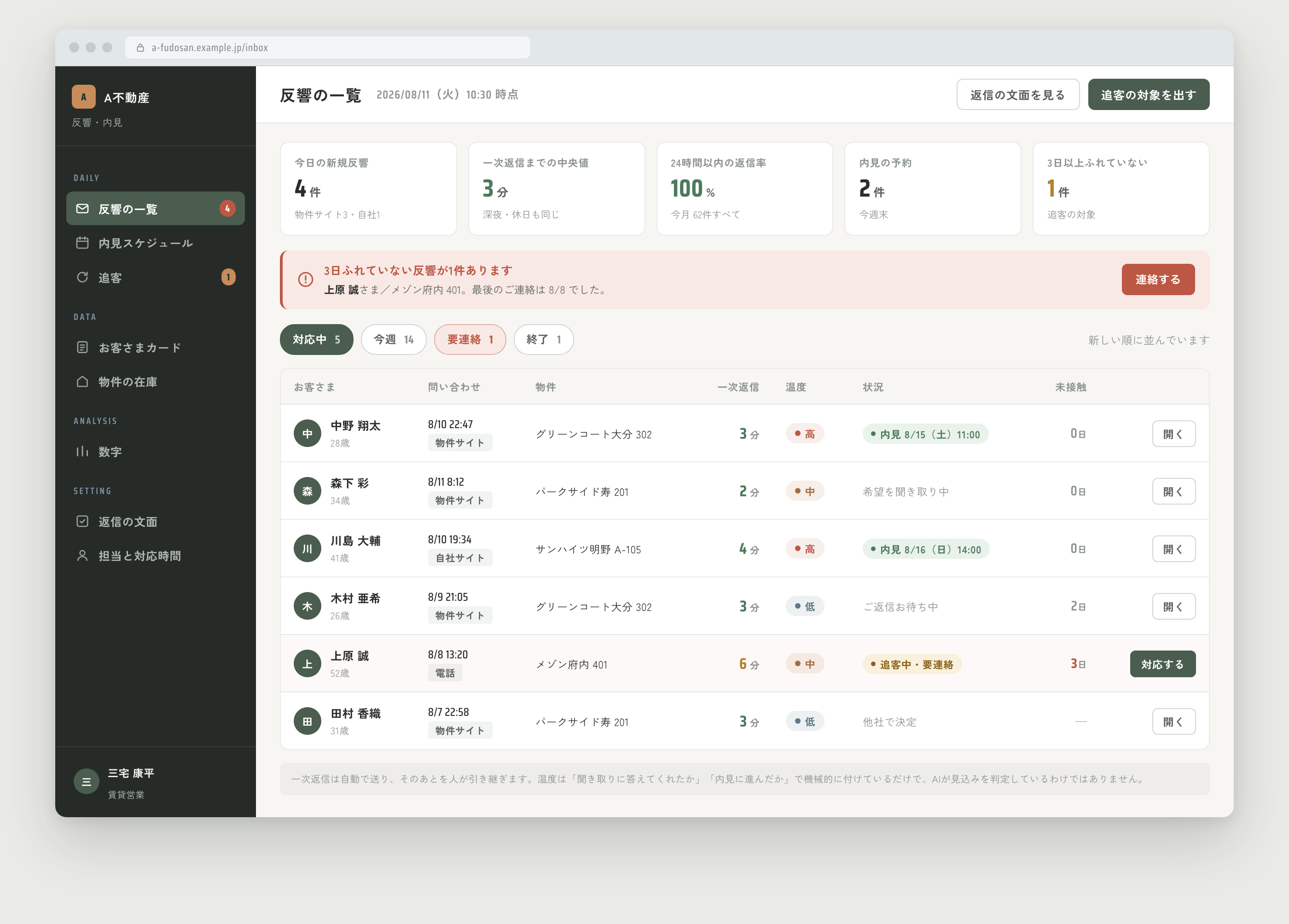Image resolution: width=1289 pixels, height=924 pixels.
Task: Select the 対応中 5 filter tab
Action: tap(317, 339)
